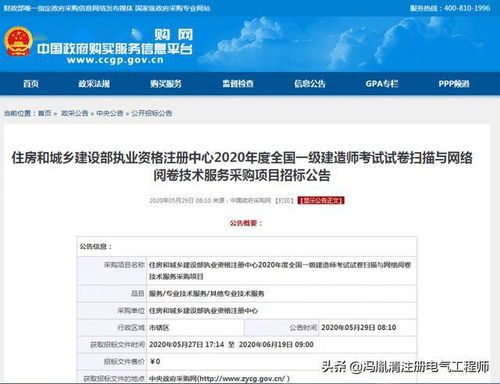The width and height of the screenshot is (500, 384).
Task: Click the bid file time 2020年05月27日 17:14
Action: pos(186,345)
